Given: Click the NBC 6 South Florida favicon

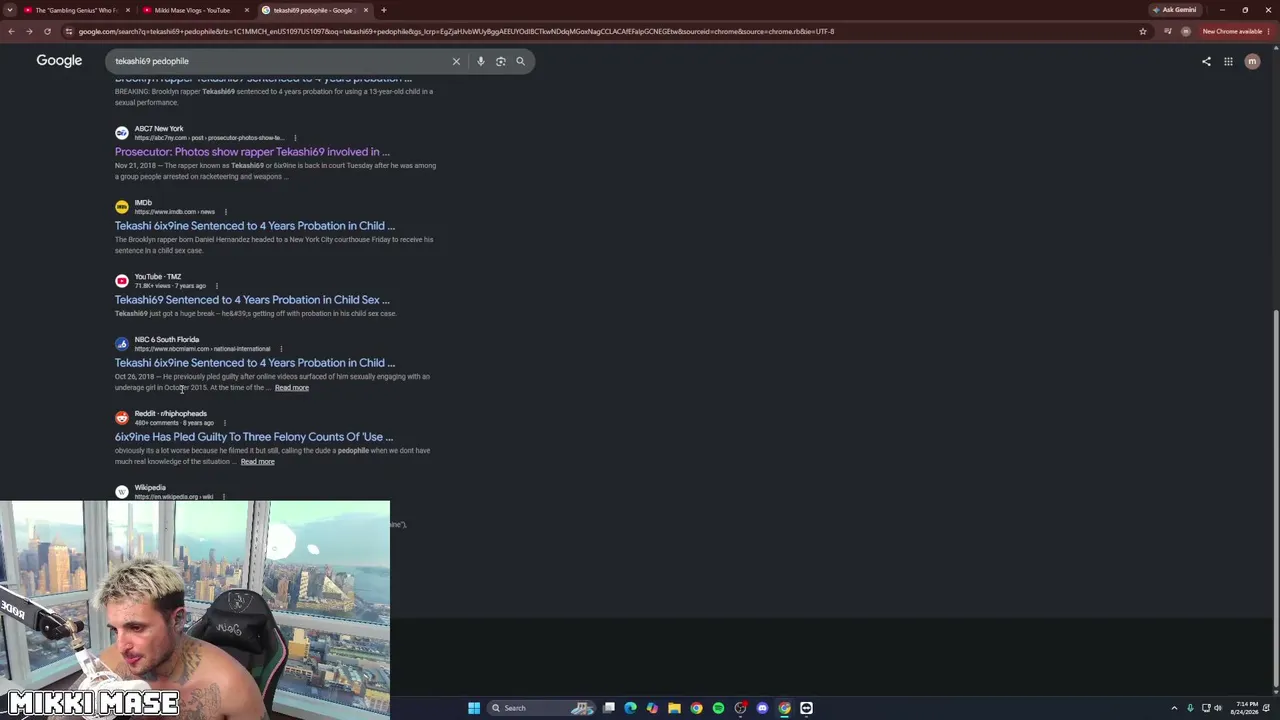Looking at the screenshot, I should [x=122, y=344].
